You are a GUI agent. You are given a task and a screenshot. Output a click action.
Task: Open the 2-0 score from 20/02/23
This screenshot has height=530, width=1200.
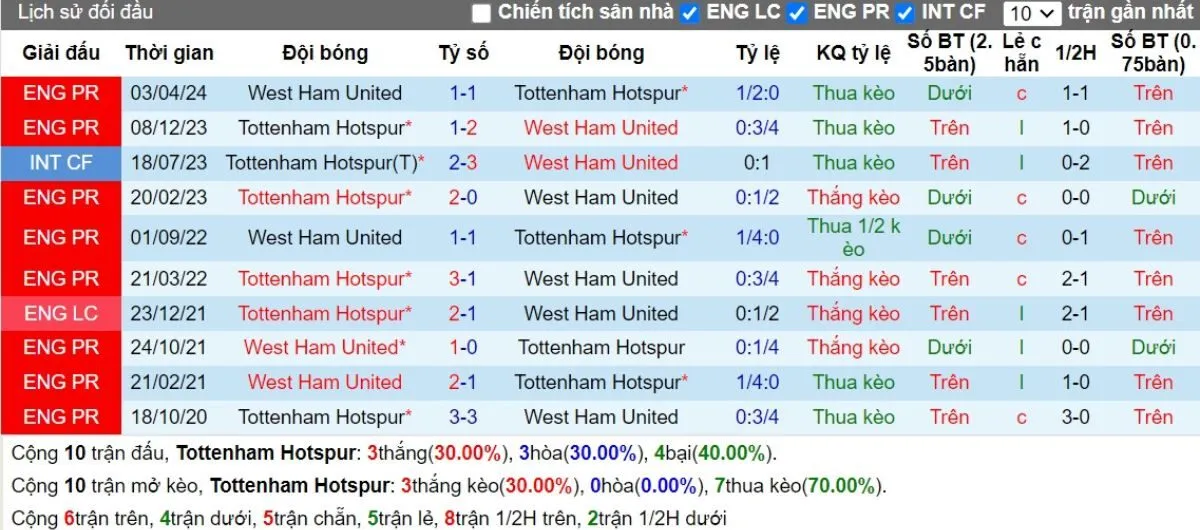tap(463, 198)
